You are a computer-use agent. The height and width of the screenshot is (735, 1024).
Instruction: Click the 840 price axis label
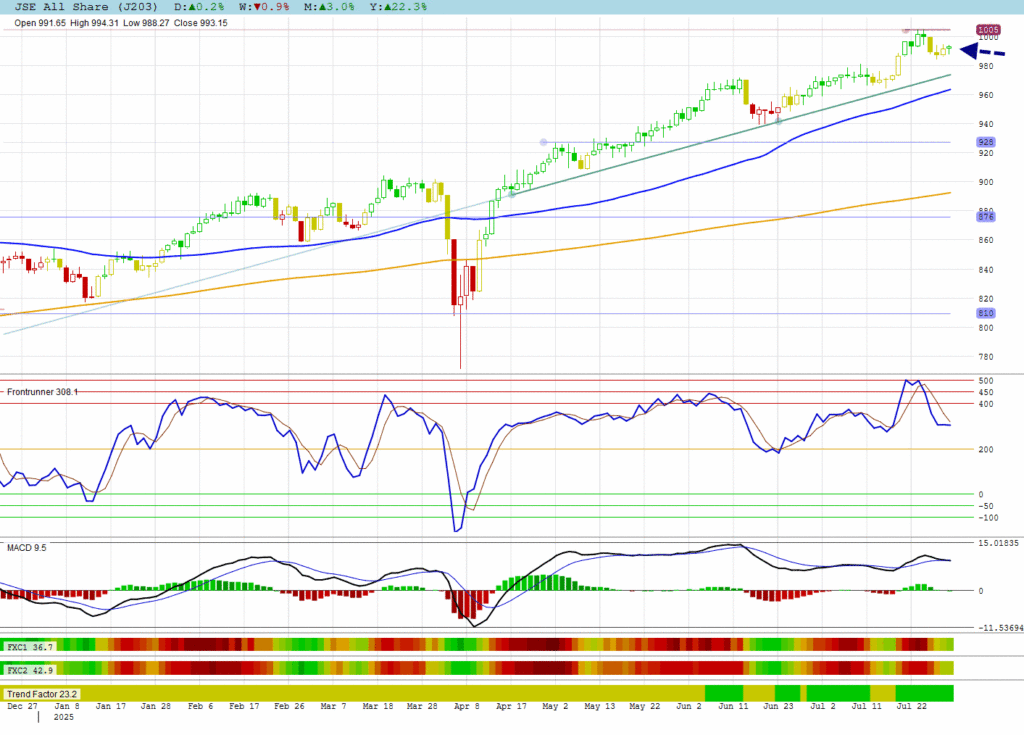[985, 270]
